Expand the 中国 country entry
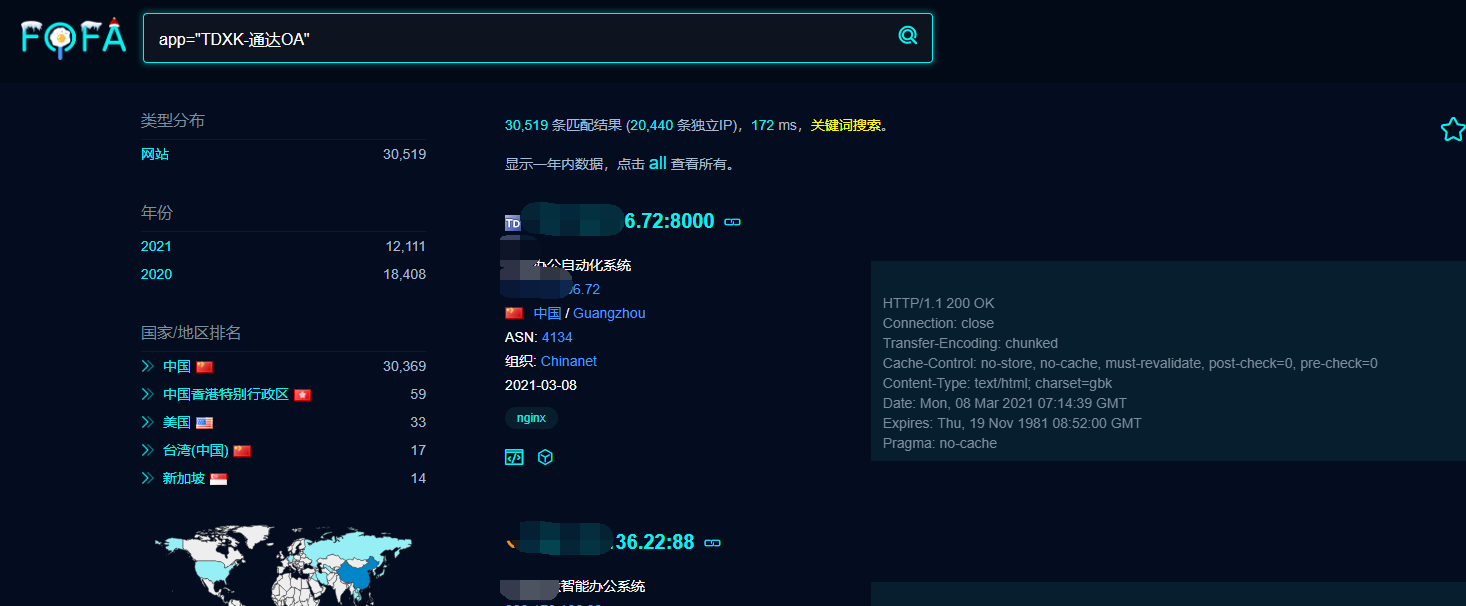The height and width of the screenshot is (606, 1466). (x=147, y=366)
